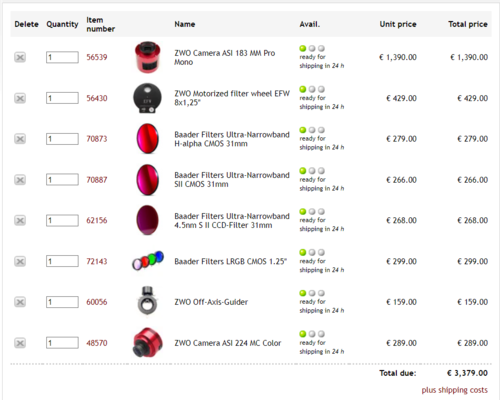The height and width of the screenshot is (400, 500).
Task: Remove Baader Filters LRGB CMOS from cart
Action: (x=20, y=262)
